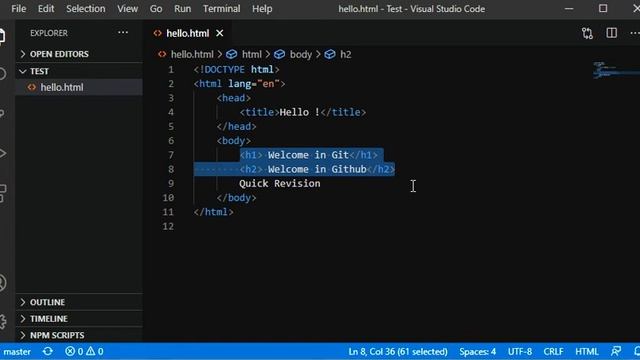
Task: Open the Open Changes compare icon
Action: click(x=587, y=33)
